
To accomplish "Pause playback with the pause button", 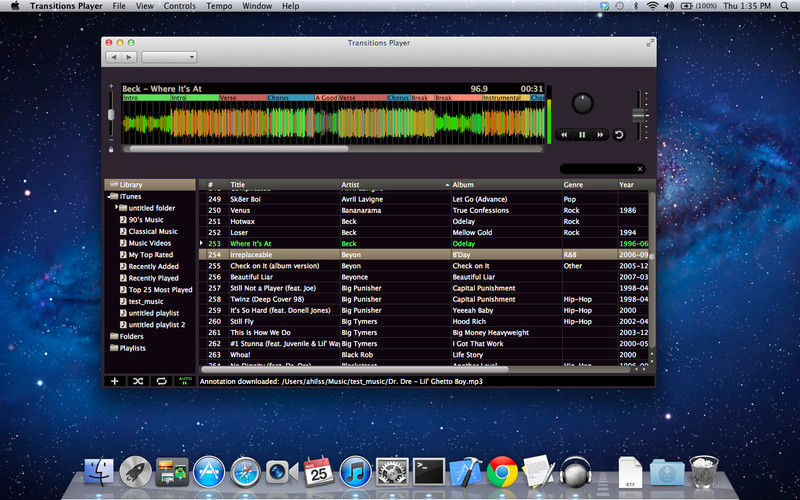I will point(582,135).
